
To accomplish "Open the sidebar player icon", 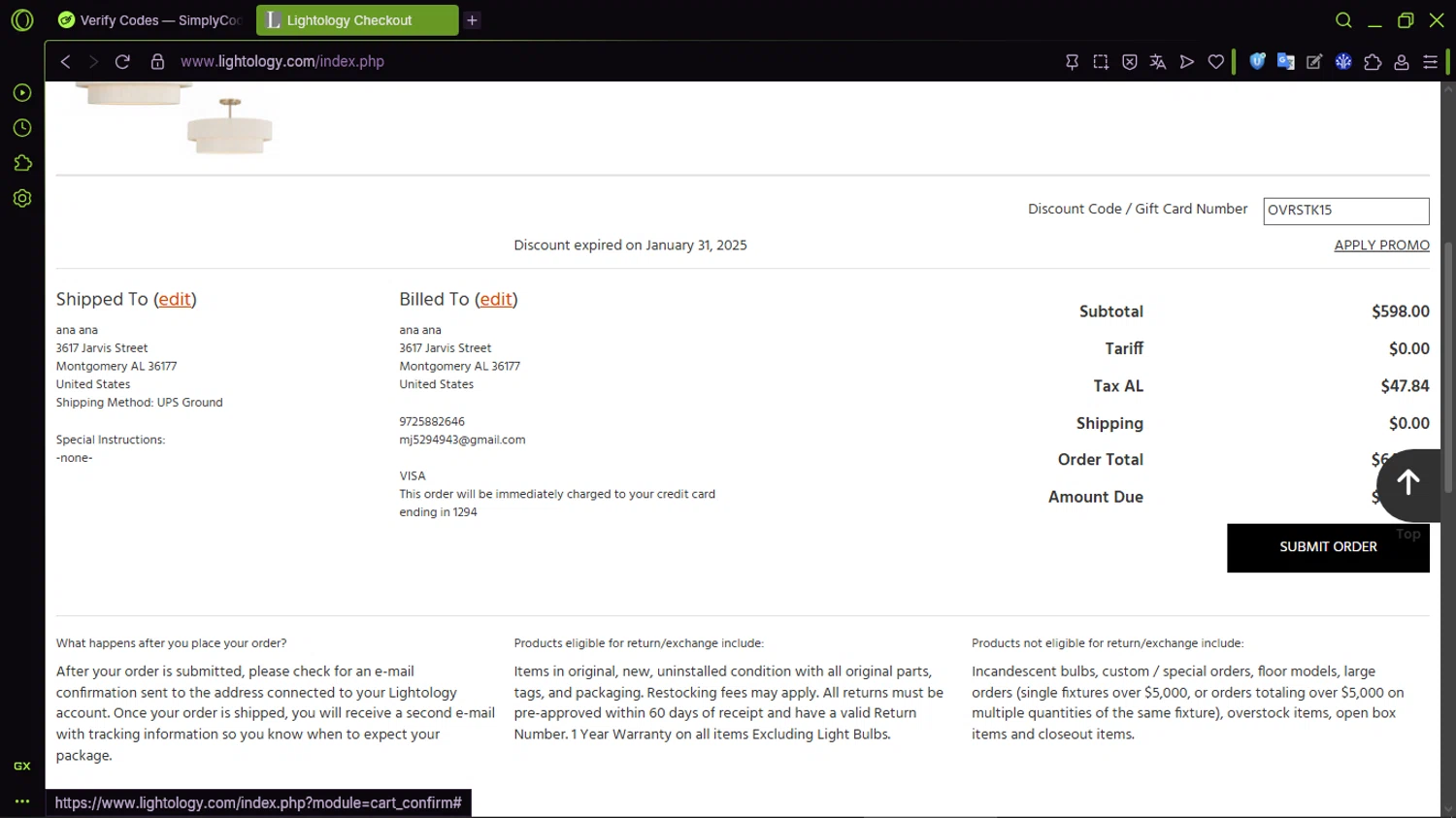I will pos(22,93).
